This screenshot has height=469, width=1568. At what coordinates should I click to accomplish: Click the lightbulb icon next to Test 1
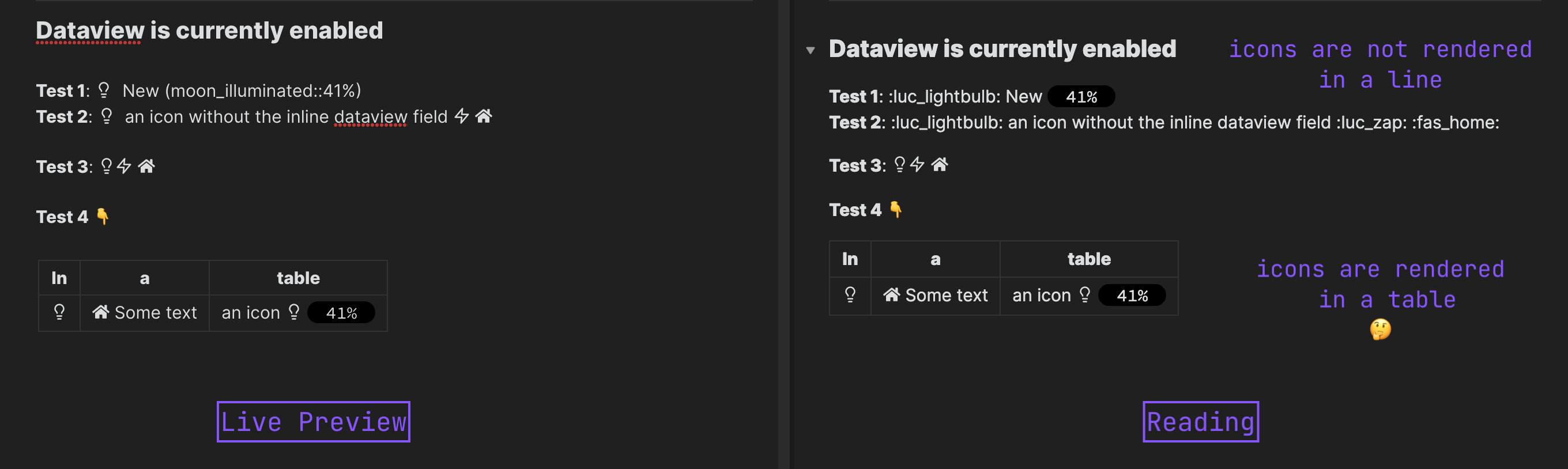[x=104, y=89]
